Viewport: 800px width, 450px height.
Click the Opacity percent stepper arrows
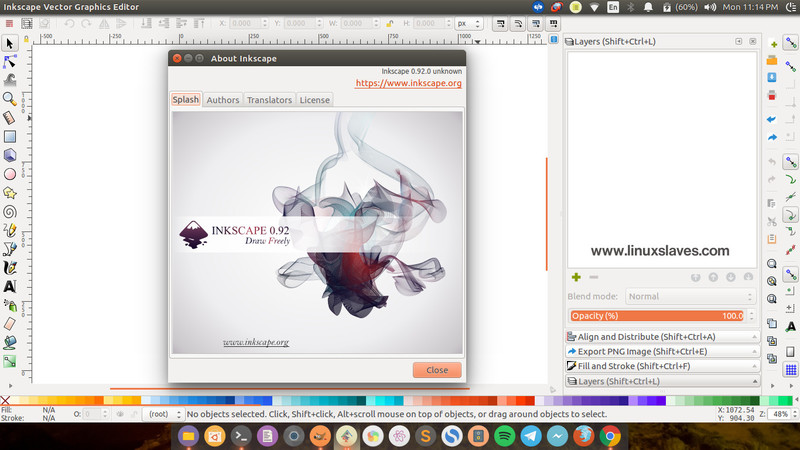coord(751,316)
